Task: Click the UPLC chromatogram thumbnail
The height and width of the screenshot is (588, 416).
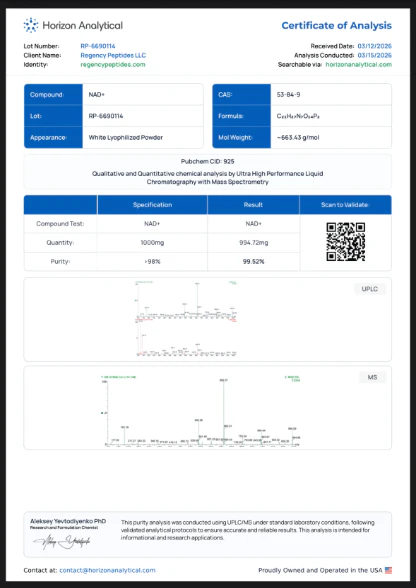Action: pyautogui.click(x=186, y=319)
